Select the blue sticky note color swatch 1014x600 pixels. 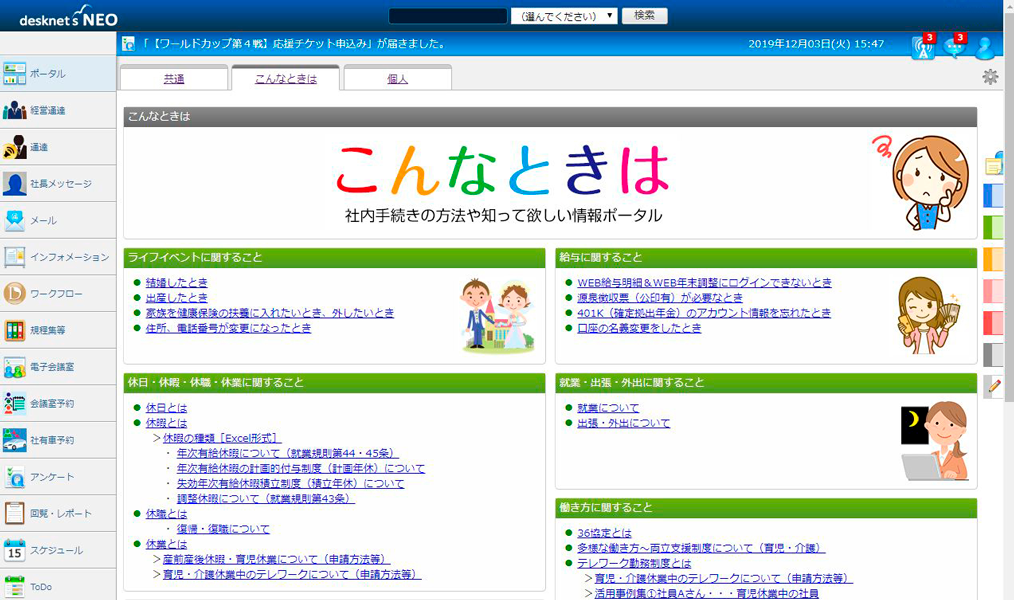[x=994, y=195]
